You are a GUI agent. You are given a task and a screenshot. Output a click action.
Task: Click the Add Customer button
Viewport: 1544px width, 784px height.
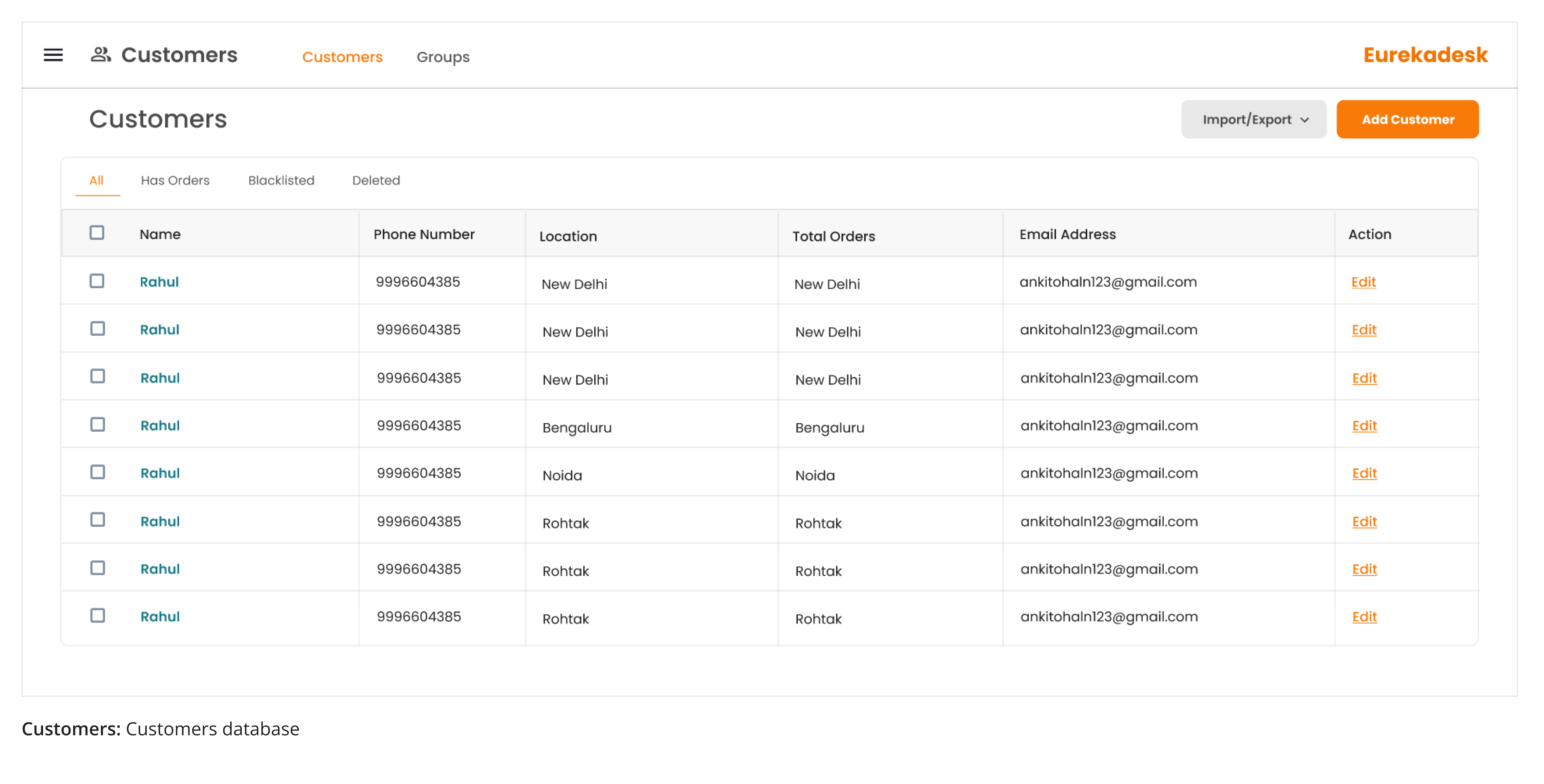pyautogui.click(x=1407, y=119)
